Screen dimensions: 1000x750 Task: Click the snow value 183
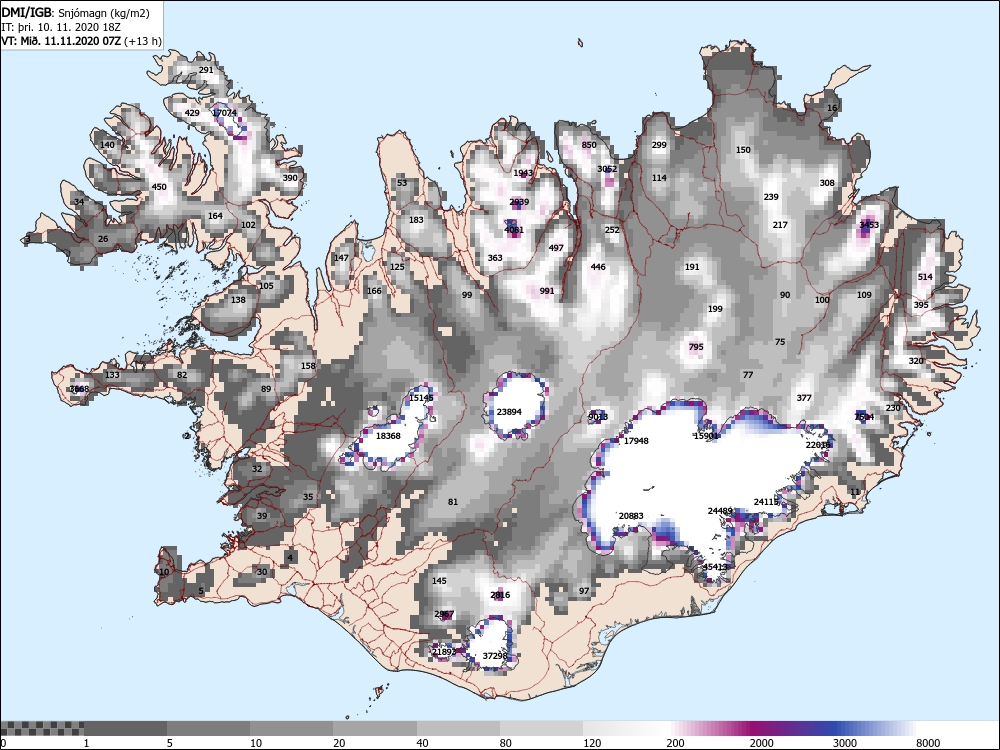pyautogui.click(x=416, y=220)
